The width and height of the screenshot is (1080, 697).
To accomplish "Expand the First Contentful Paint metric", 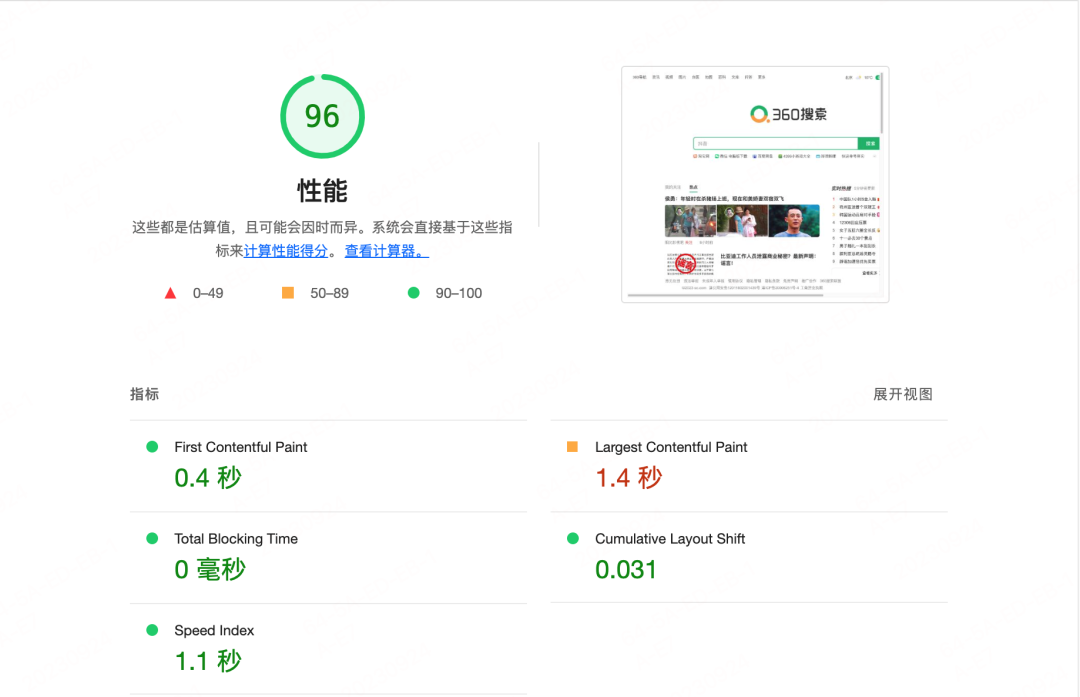I will [x=329, y=466].
